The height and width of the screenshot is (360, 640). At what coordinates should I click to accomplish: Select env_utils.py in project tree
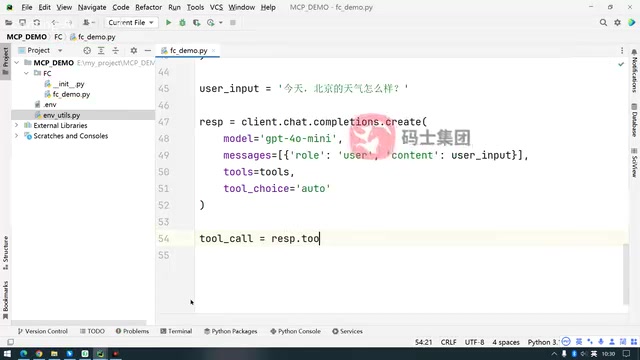coord(61,115)
